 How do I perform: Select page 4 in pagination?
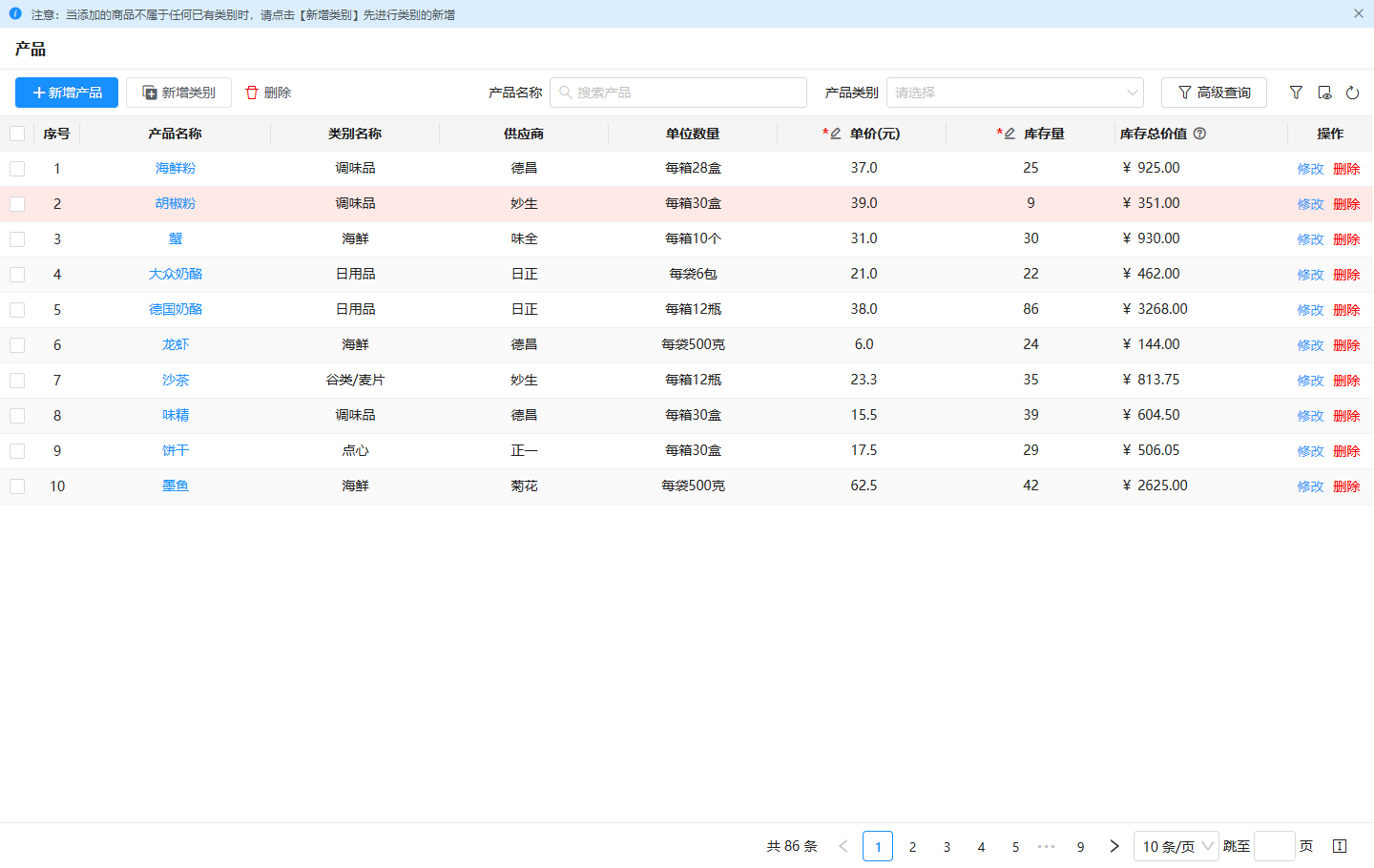981,846
